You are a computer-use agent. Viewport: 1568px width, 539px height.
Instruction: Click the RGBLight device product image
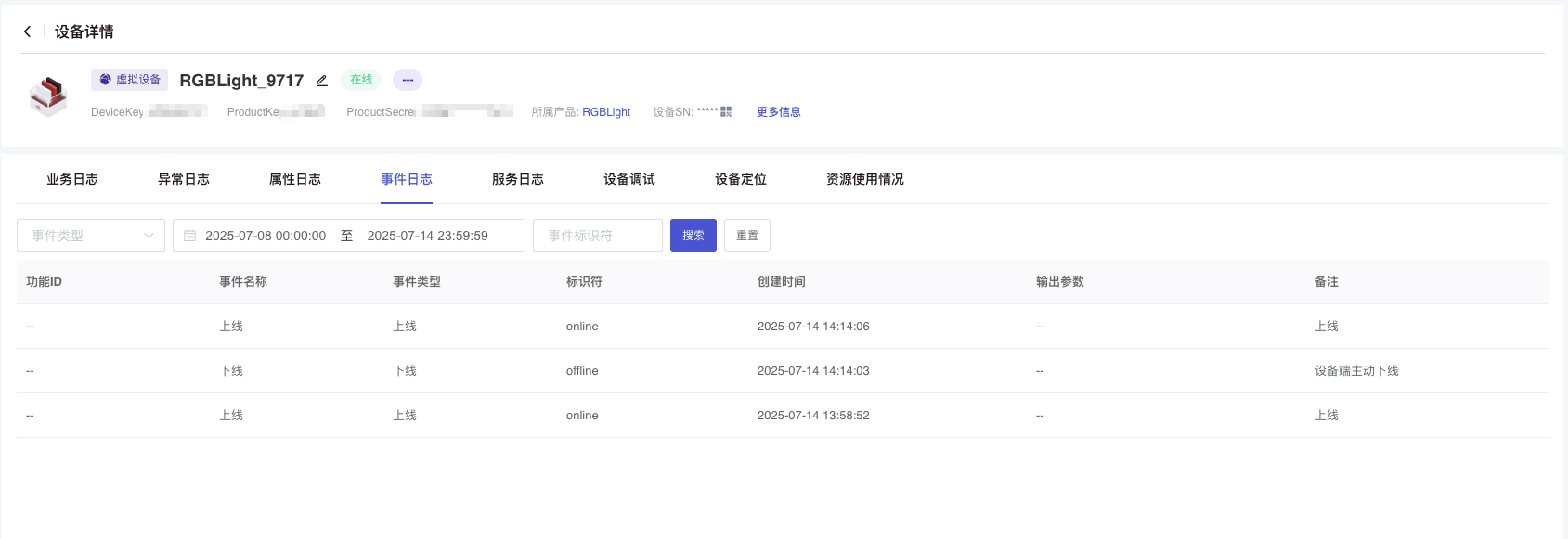[48, 96]
